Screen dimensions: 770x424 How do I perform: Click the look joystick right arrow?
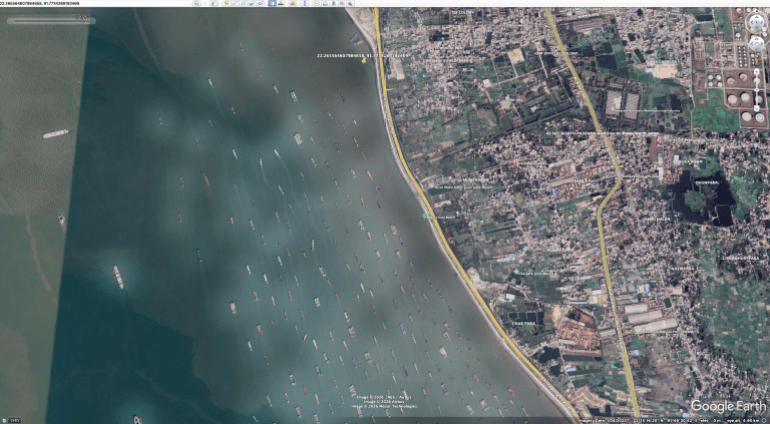point(762,22)
